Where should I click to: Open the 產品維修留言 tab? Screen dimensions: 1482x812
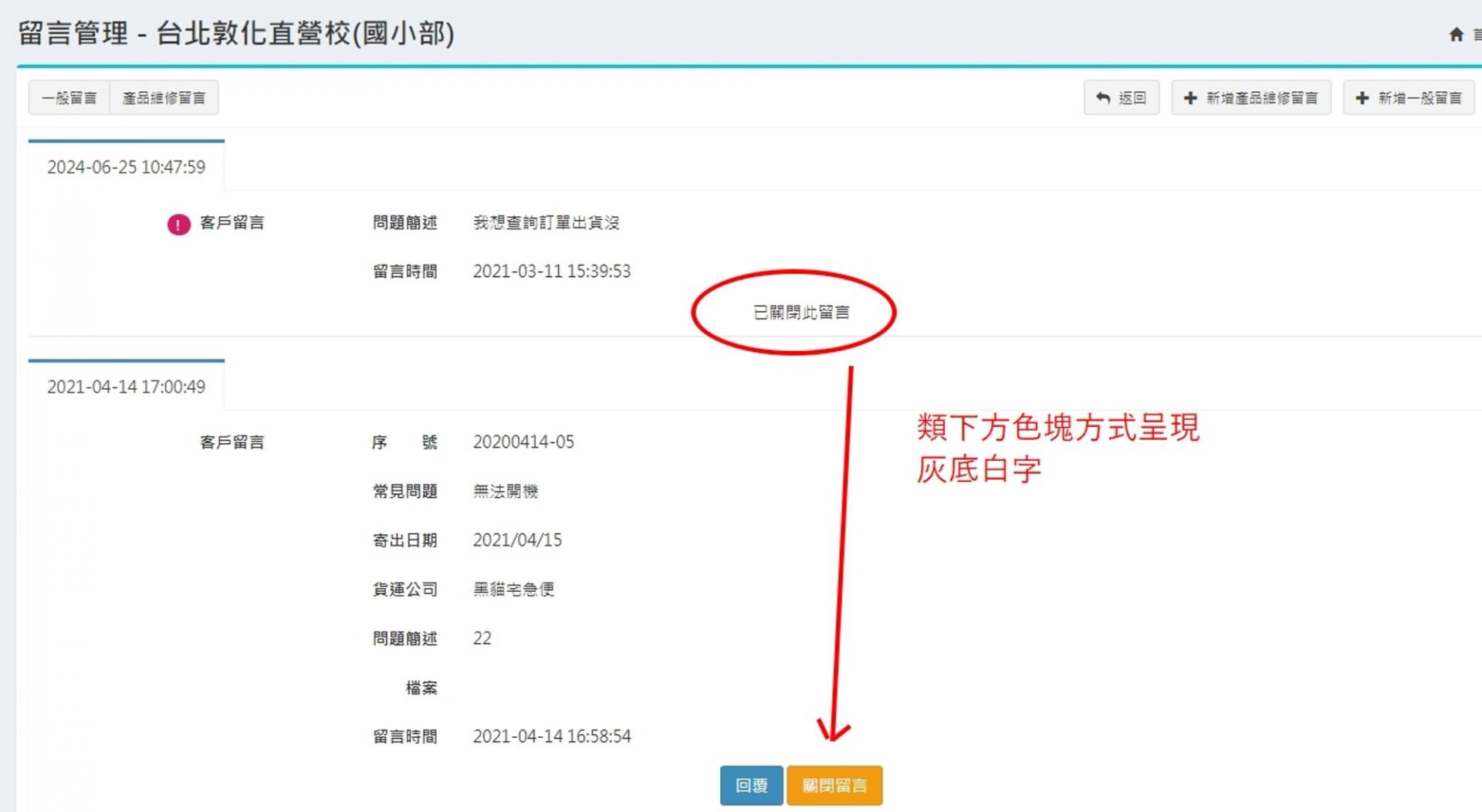pyautogui.click(x=164, y=98)
